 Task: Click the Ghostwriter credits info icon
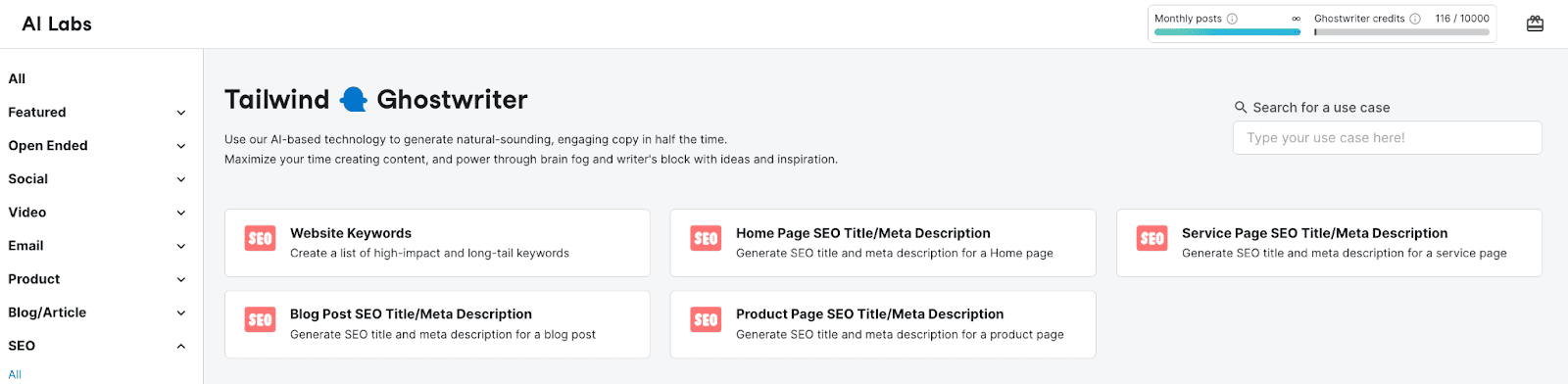click(1415, 19)
